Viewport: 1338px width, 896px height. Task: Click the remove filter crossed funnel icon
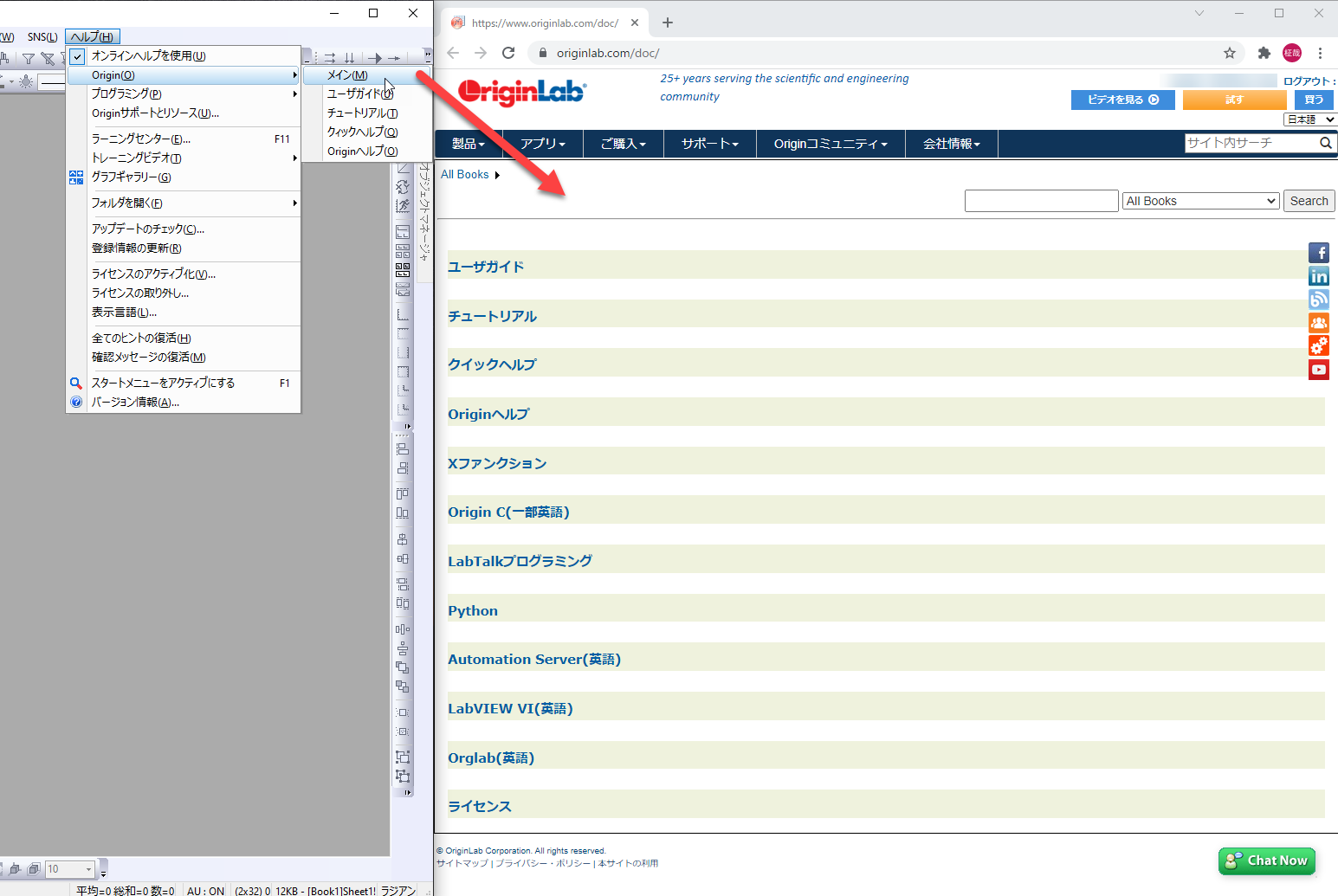tap(48, 59)
